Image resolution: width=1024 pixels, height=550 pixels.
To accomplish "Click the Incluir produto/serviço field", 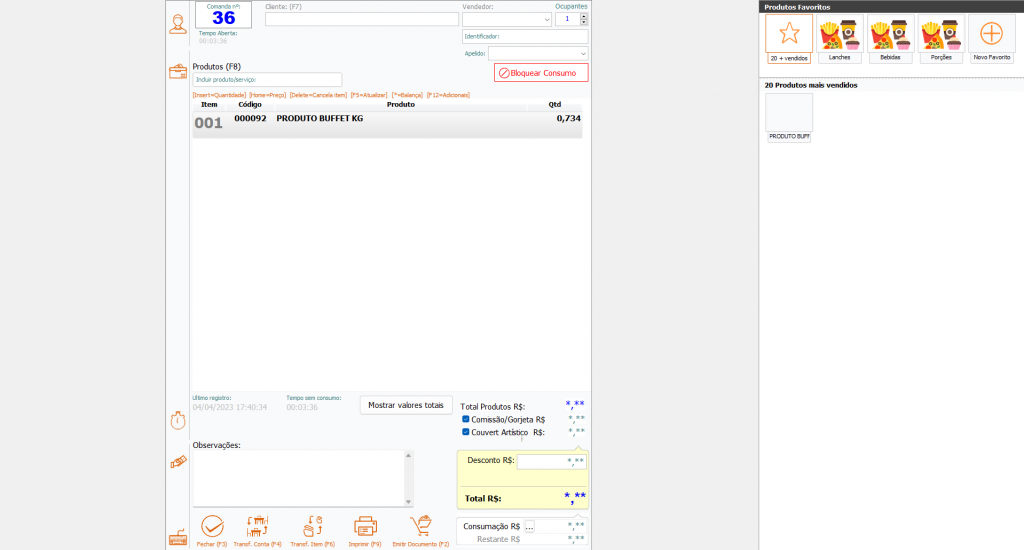I will [x=267, y=80].
